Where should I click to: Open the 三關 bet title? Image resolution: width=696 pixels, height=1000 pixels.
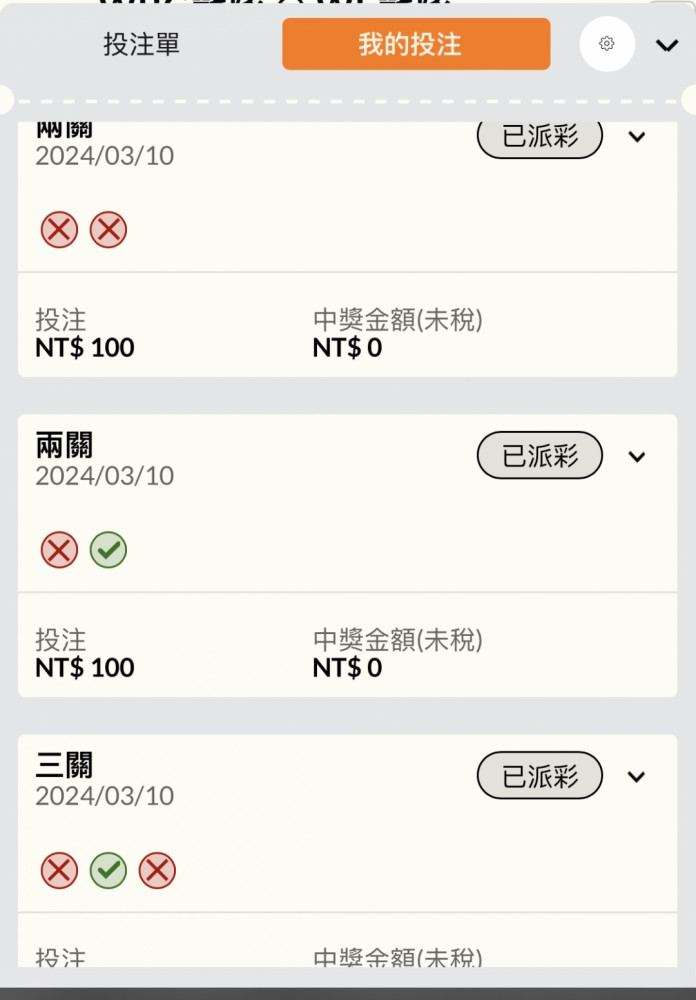[64, 765]
